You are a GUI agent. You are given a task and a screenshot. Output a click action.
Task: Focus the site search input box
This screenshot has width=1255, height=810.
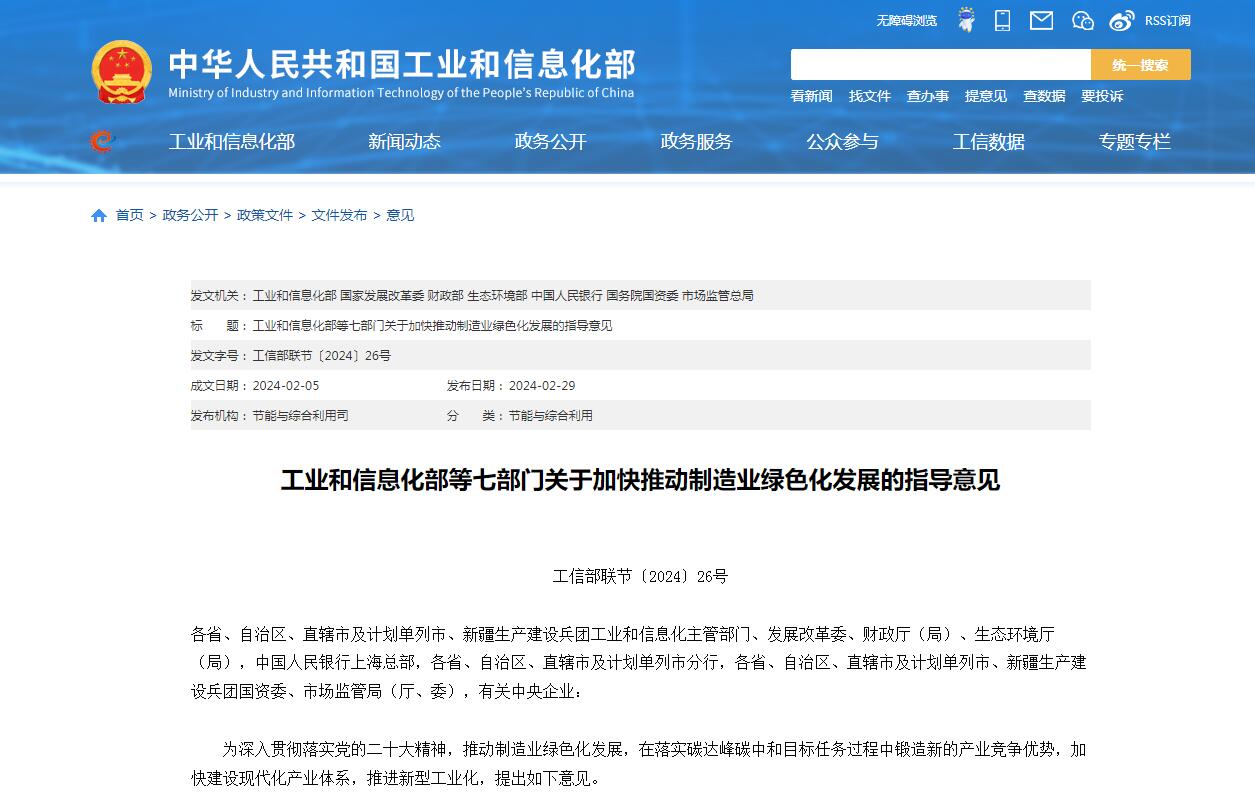pos(941,65)
